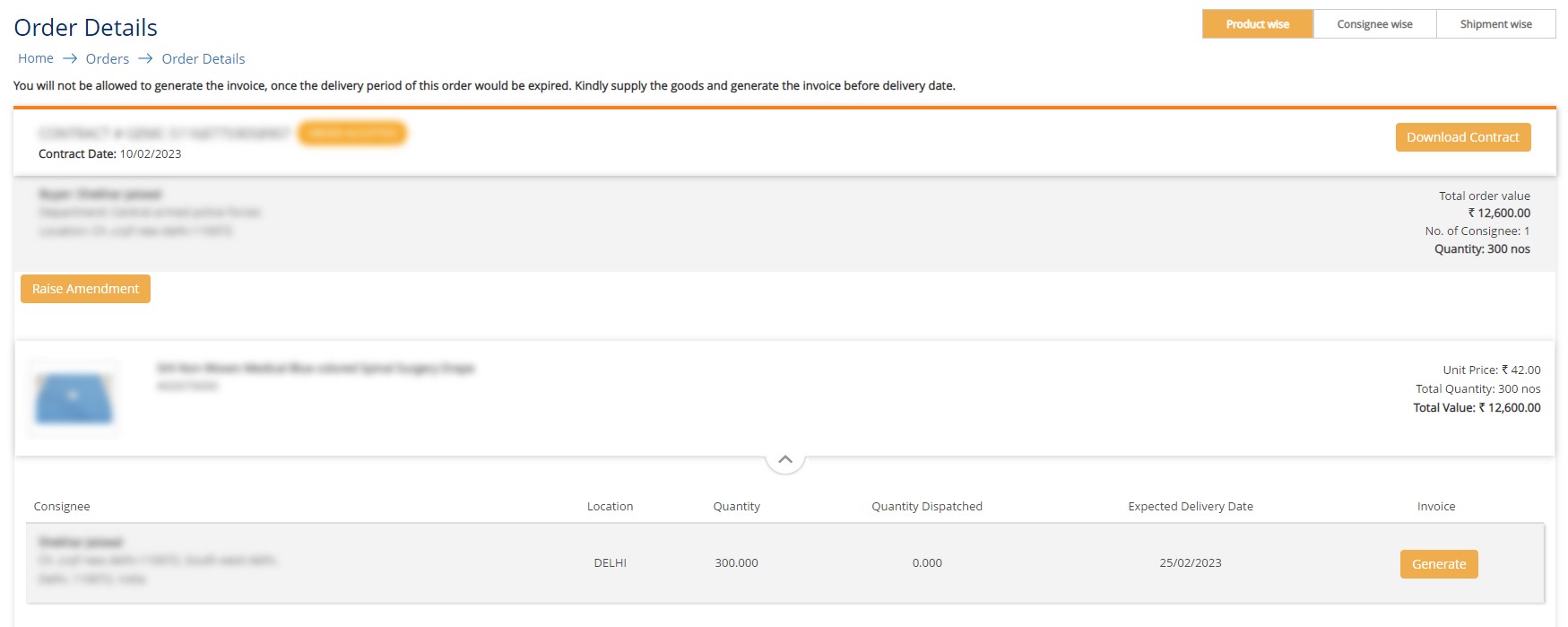Screen dimensions: 1568x627
Task: Open the Orders breadcrumb link
Action: 108,59
